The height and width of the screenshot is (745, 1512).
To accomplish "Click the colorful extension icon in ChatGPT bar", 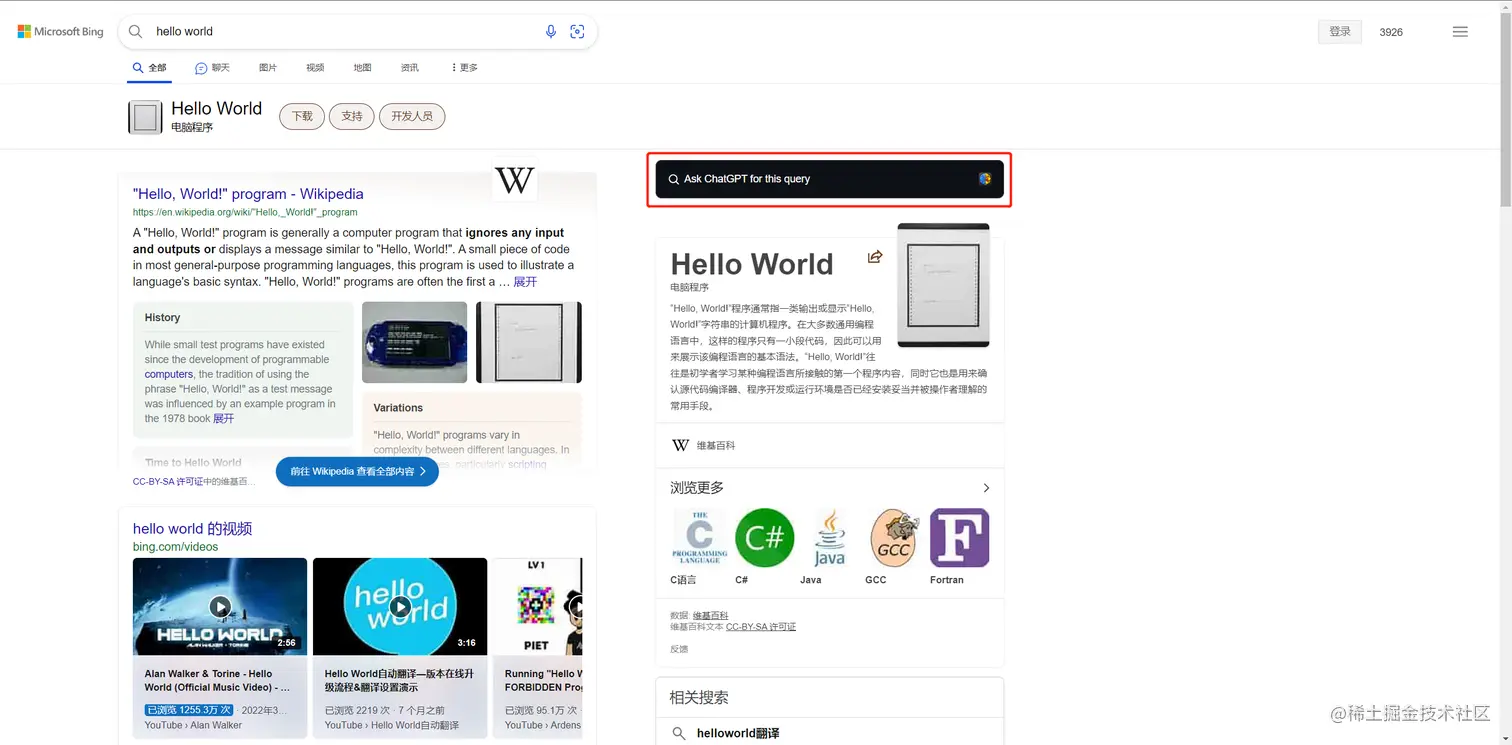I will (x=985, y=179).
